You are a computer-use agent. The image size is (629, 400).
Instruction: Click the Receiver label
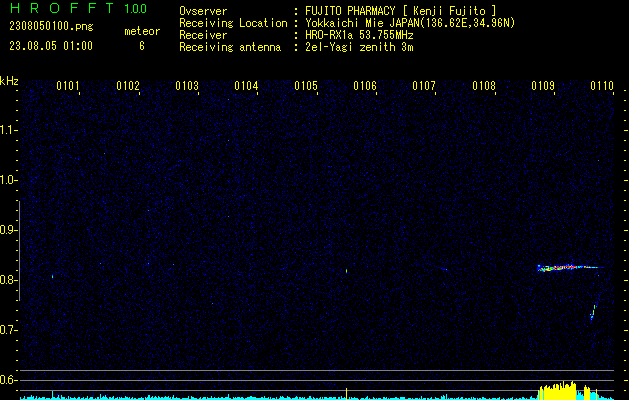(203, 35)
